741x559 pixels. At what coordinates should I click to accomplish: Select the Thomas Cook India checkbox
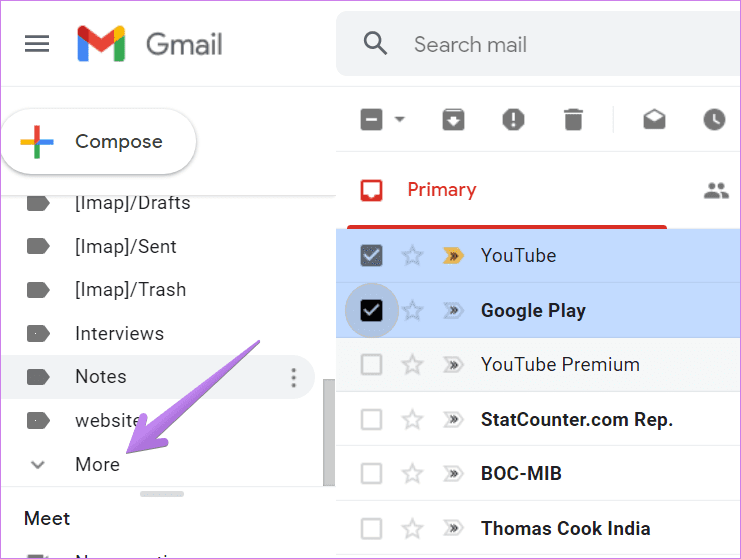point(371,528)
